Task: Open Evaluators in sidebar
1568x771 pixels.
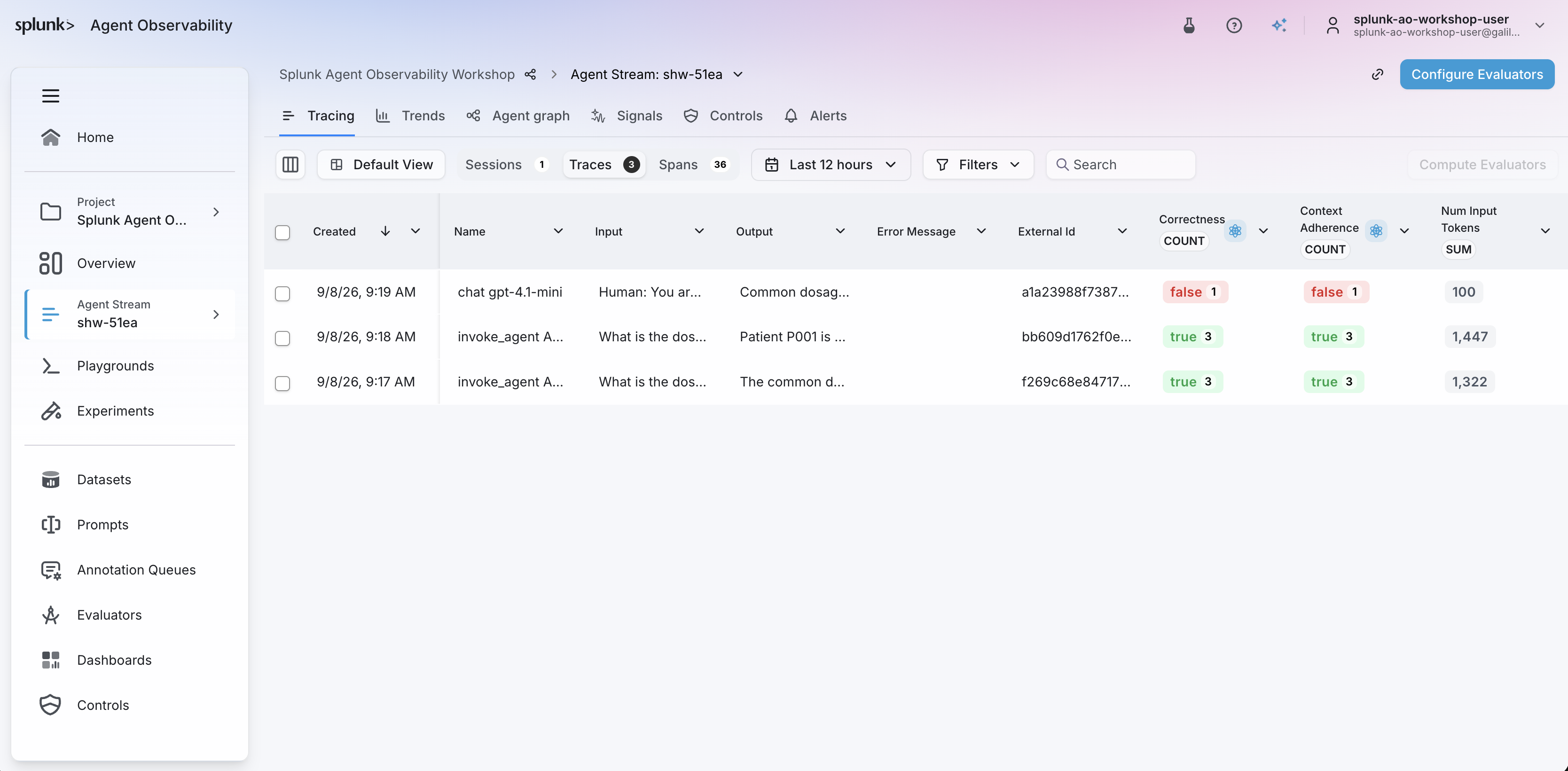Action: click(130, 614)
